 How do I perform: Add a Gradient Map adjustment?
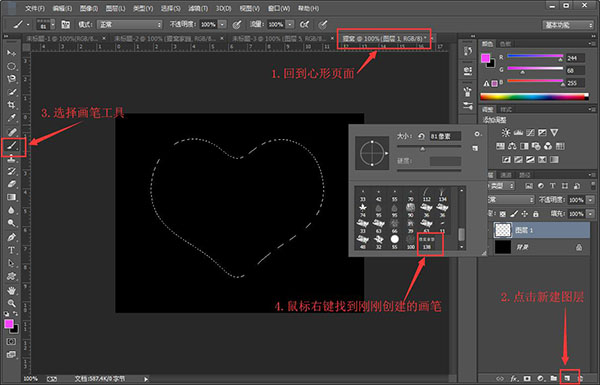(x=554, y=160)
